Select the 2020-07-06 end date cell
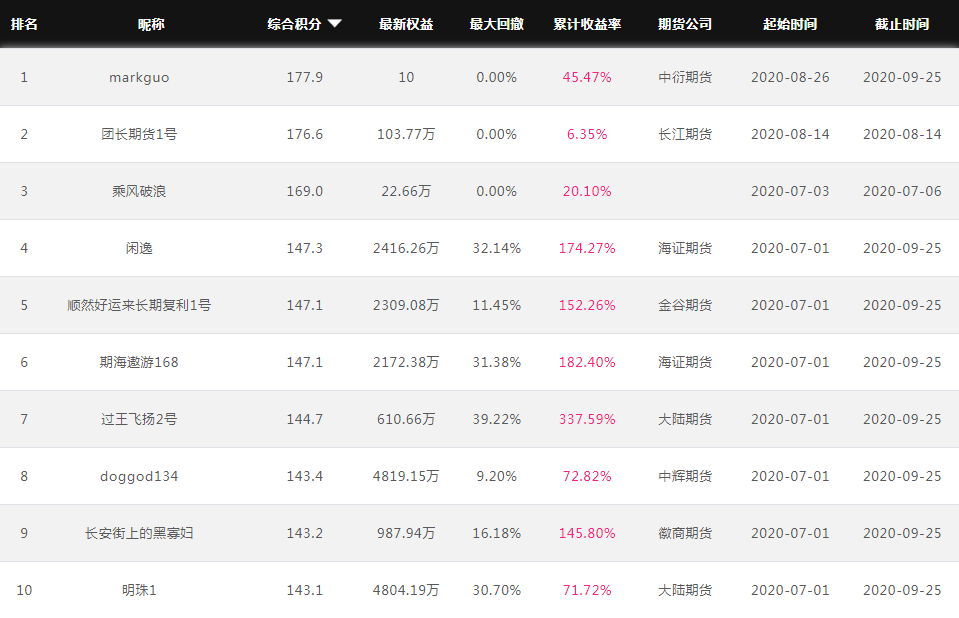The height and width of the screenshot is (618, 959). click(902, 191)
